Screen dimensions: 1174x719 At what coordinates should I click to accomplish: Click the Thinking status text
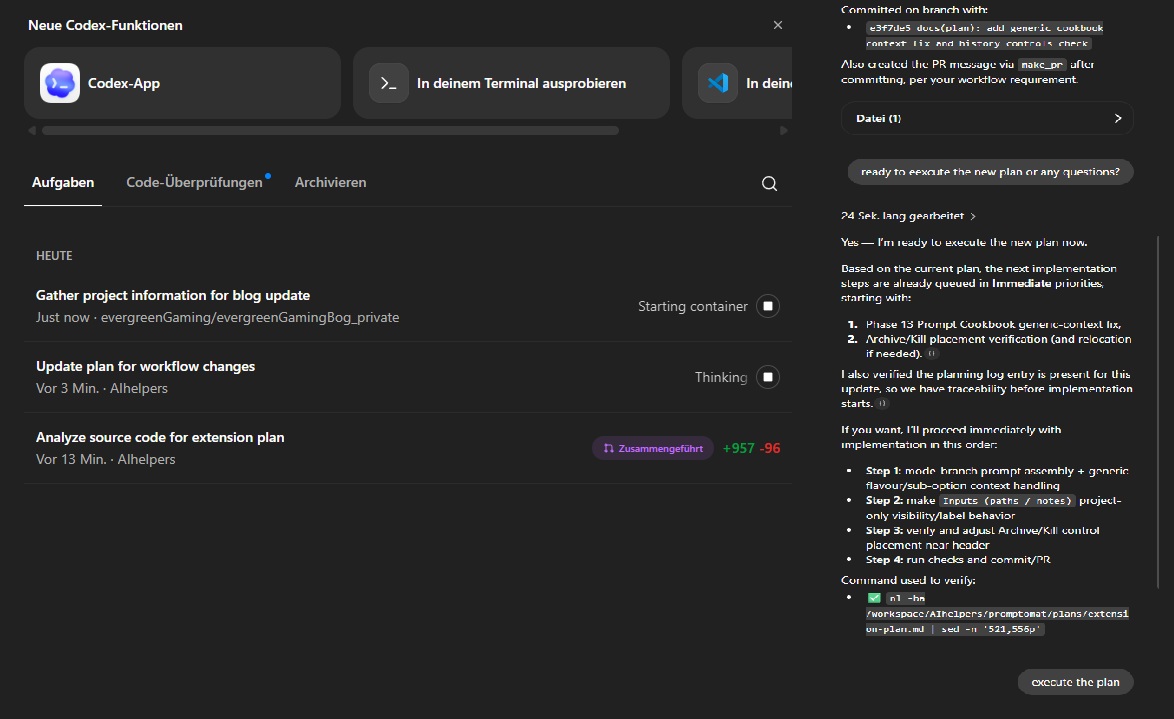coord(720,377)
